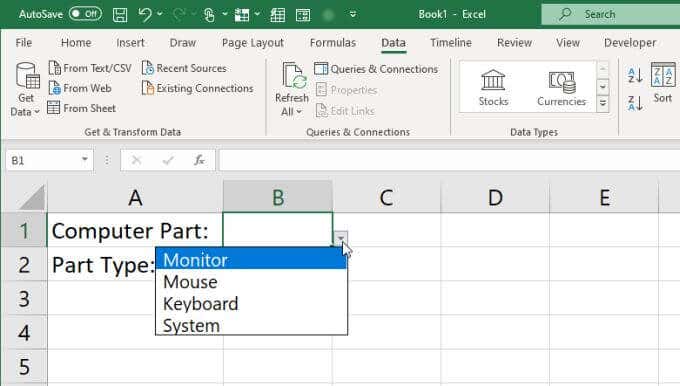Select column D header
The image size is (680, 386).
pyautogui.click(x=495, y=198)
